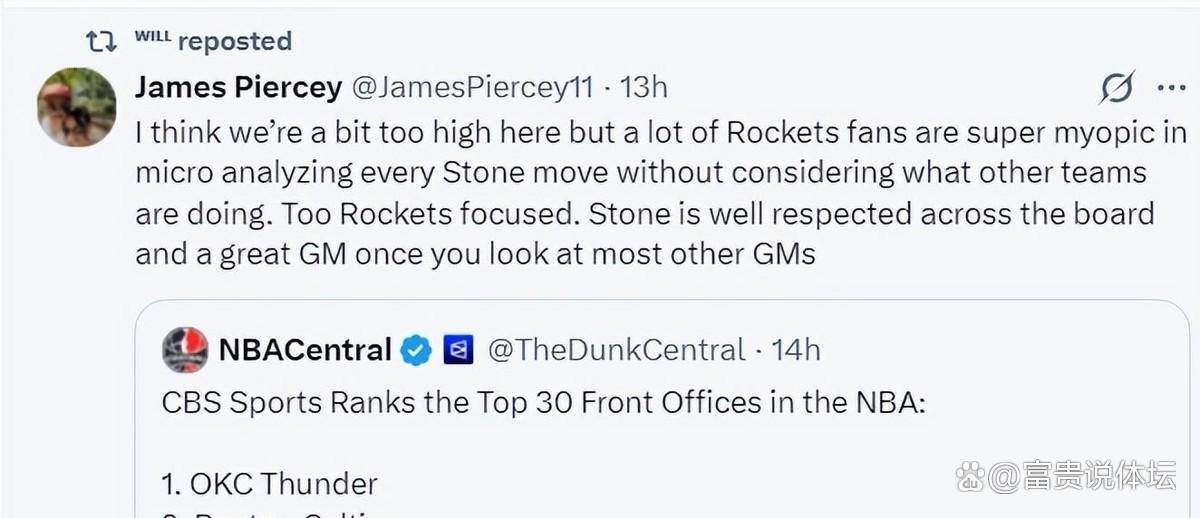Open the @TheDunkCentral handle link

(616, 350)
